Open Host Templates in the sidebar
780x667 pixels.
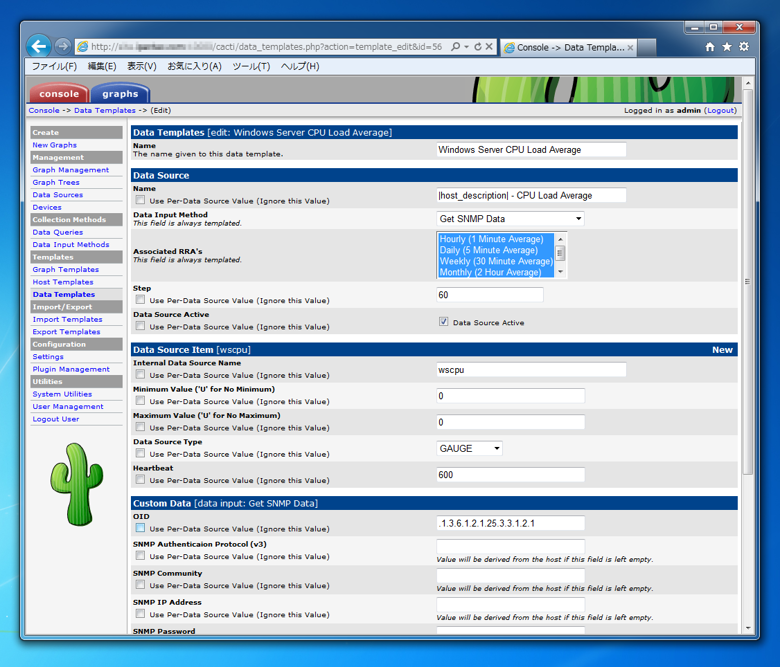[x=63, y=282]
